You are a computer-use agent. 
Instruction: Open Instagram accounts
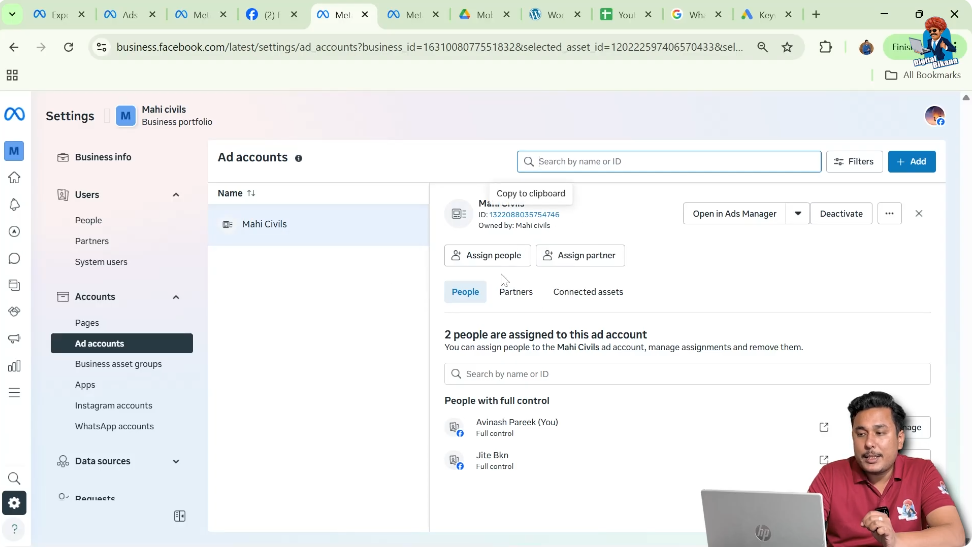click(x=113, y=406)
